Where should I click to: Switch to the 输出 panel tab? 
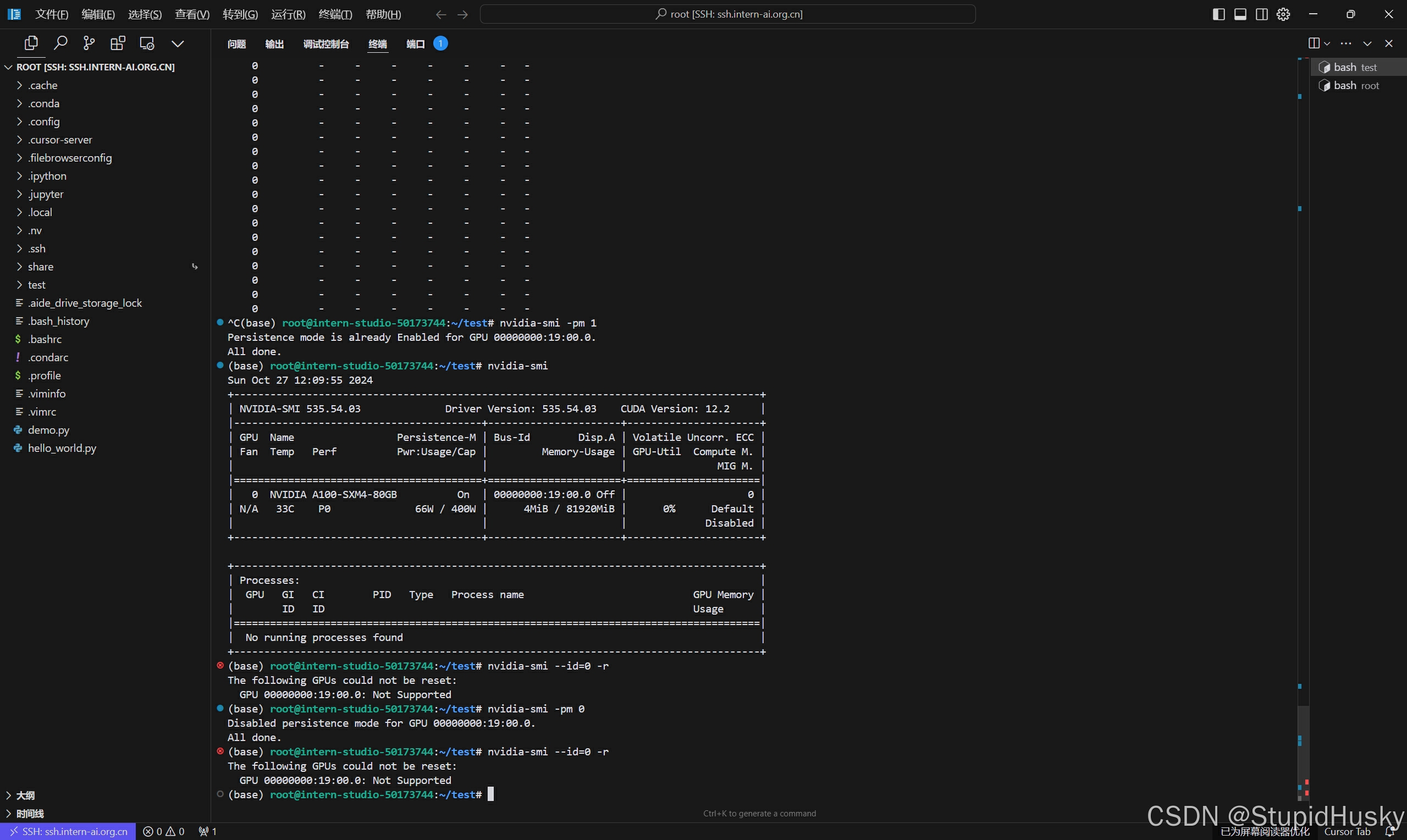click(274, 44)
